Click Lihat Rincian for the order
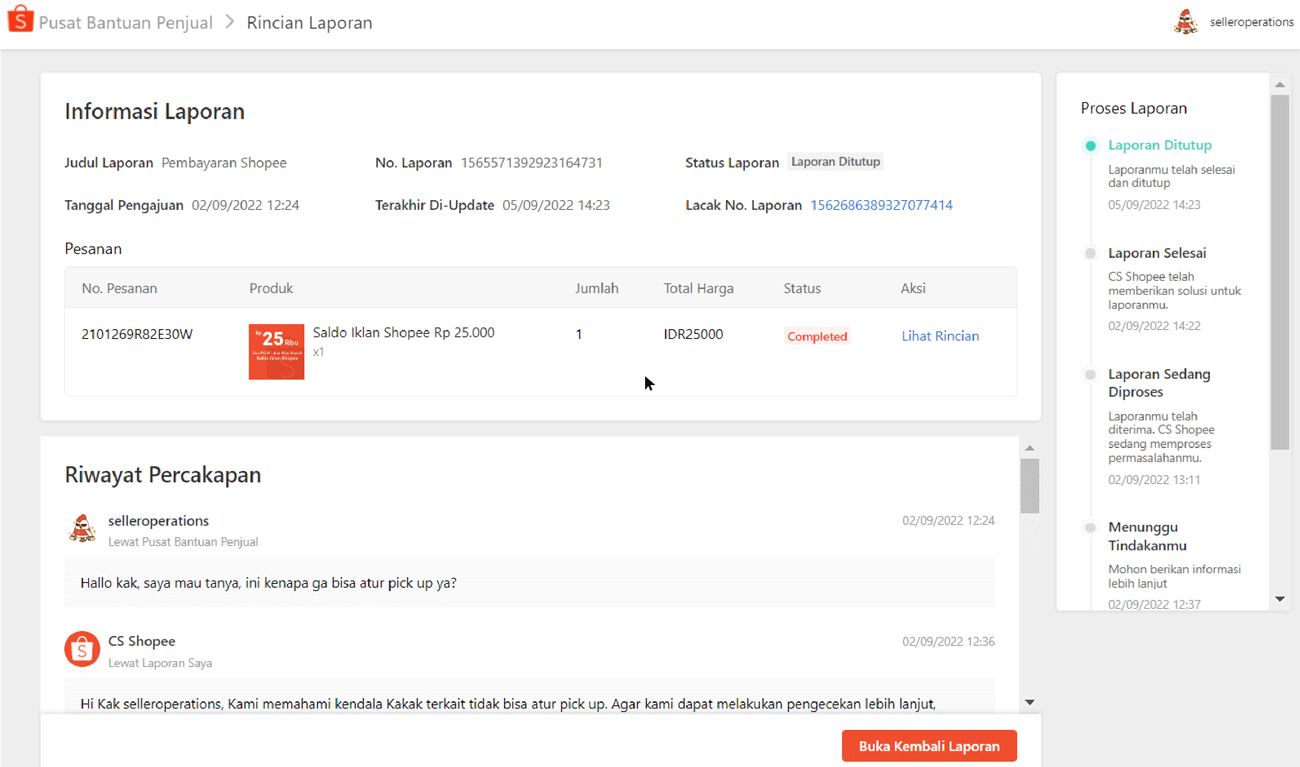The height and width of the screenshot is (767, 1300). pyautogui.click(x=940, y=336)
